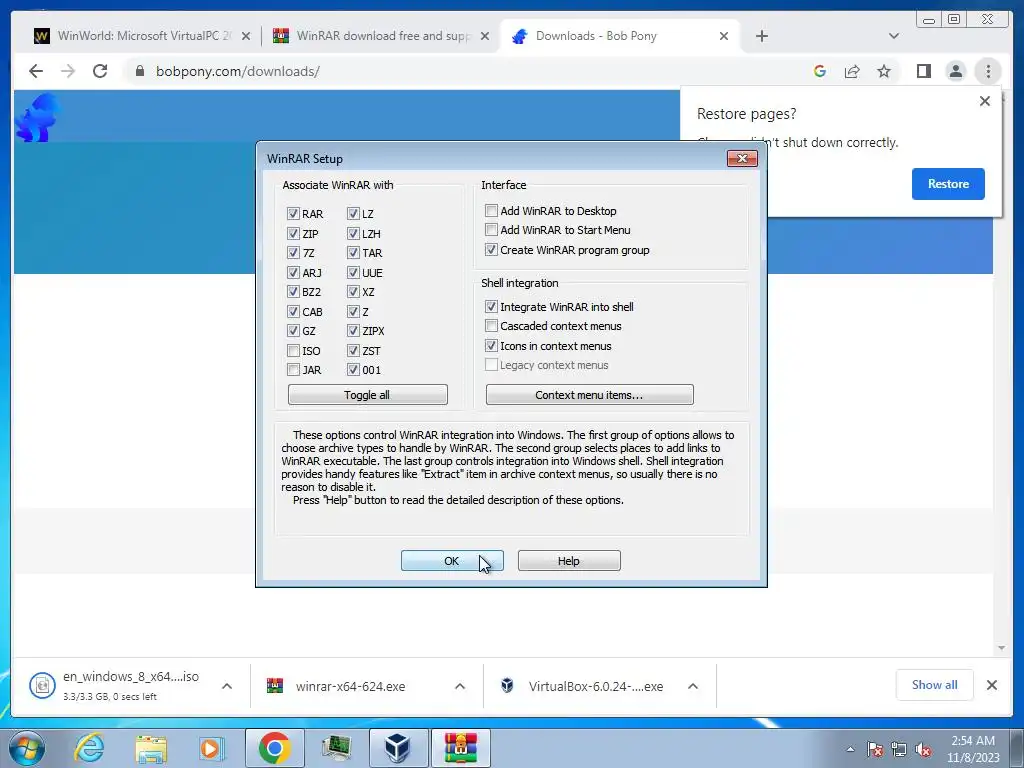Switch to WinRAR setup taskbar icon
This screenshot has width=1024, height=768.
click(461, 748)
